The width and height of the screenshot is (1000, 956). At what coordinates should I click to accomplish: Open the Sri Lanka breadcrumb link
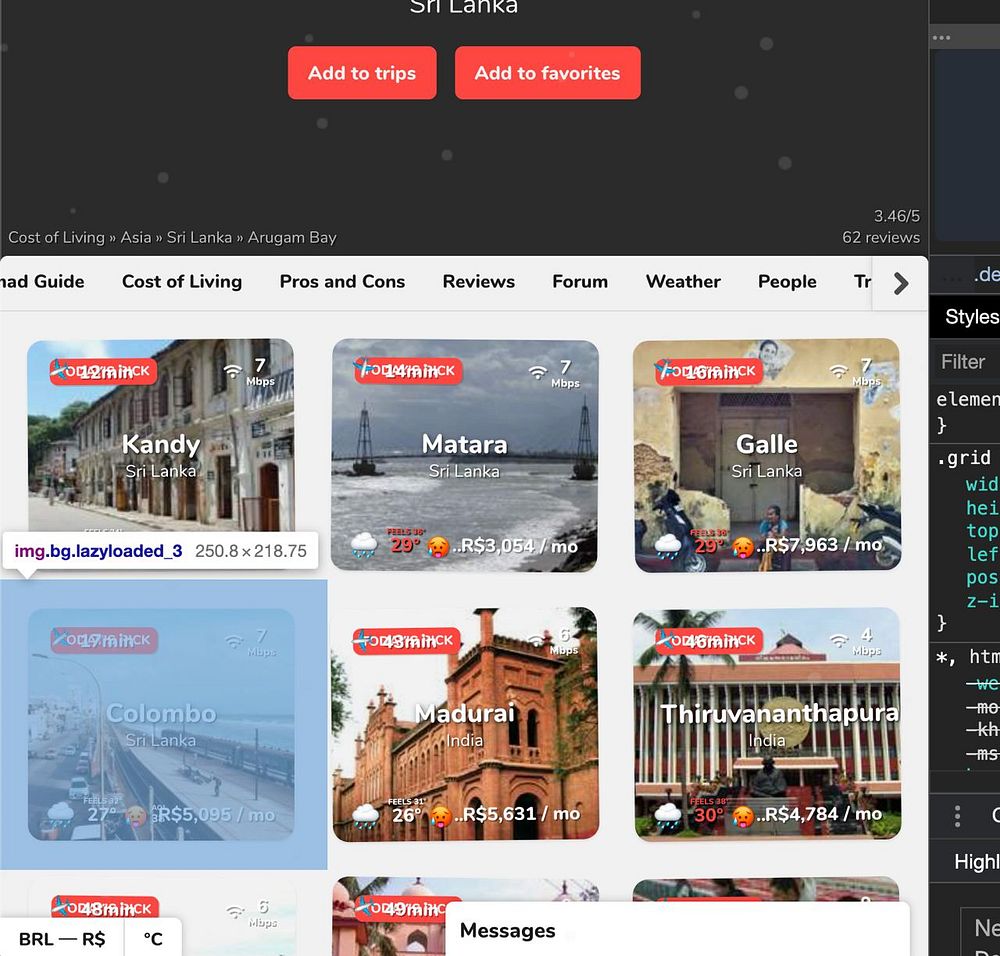pos(199,237)
